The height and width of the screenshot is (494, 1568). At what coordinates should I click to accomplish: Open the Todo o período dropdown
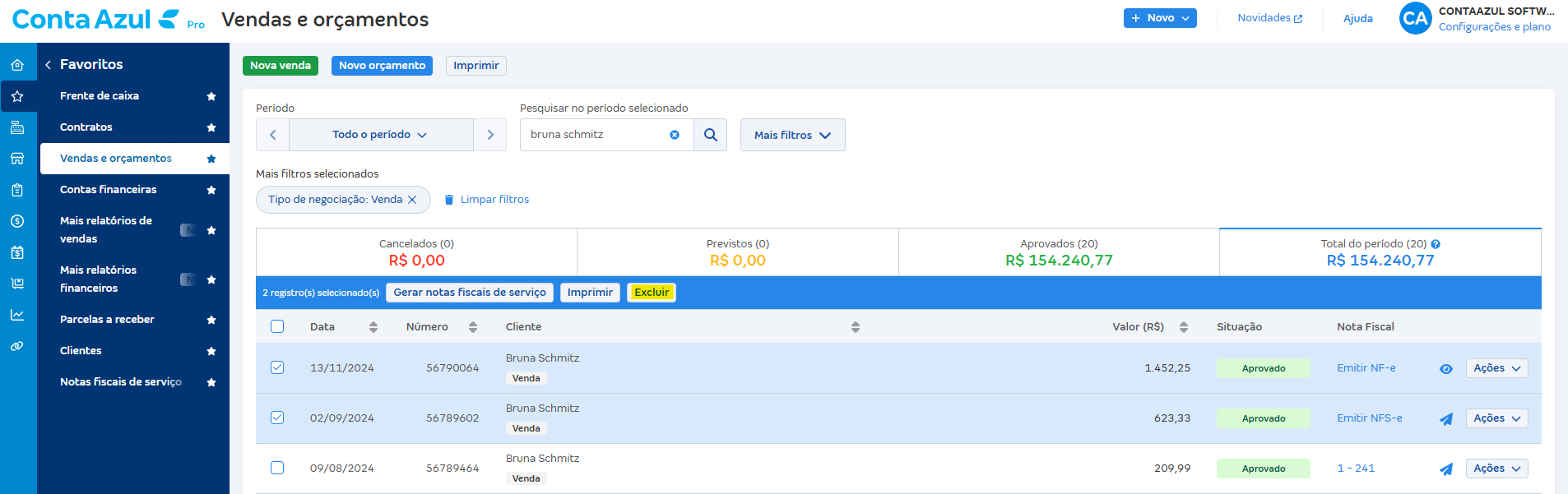(x=380, y=135)
